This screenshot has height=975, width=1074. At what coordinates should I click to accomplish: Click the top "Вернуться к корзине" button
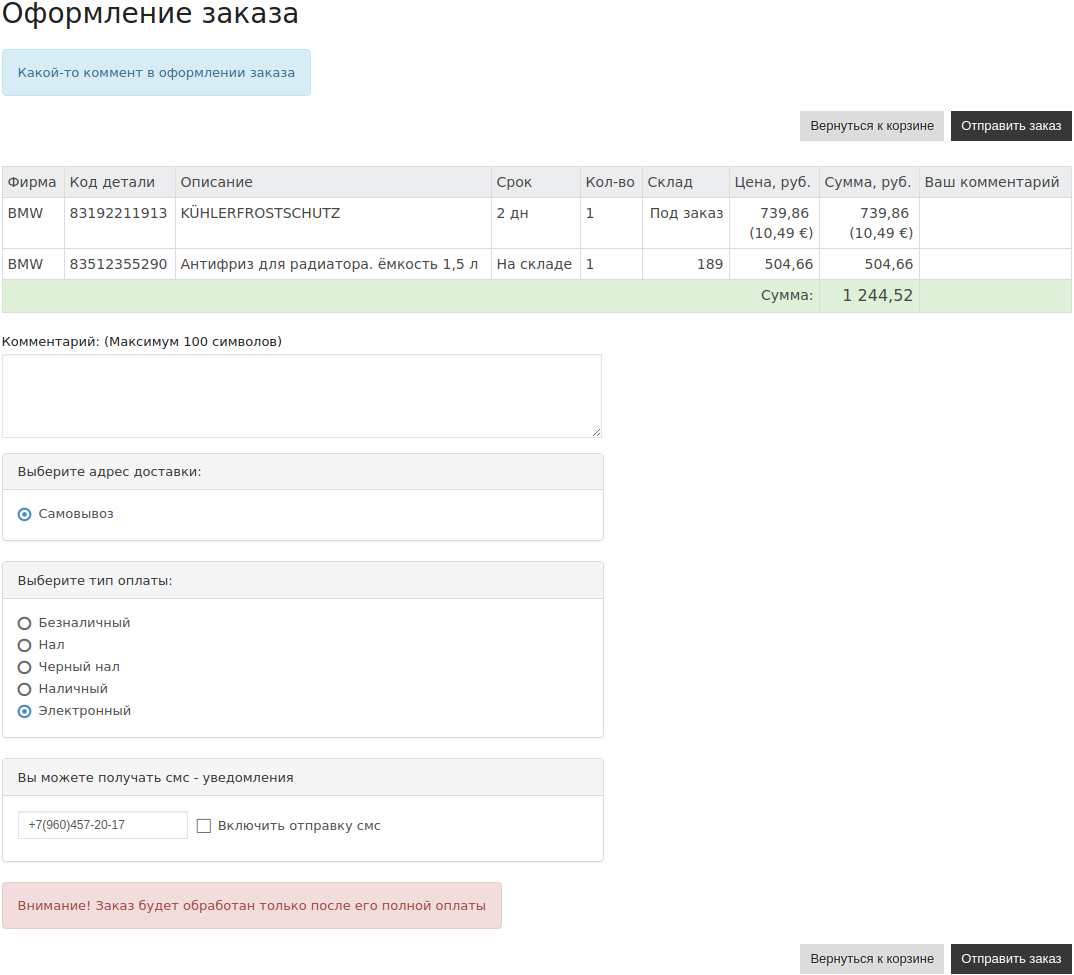click(872, 126)
